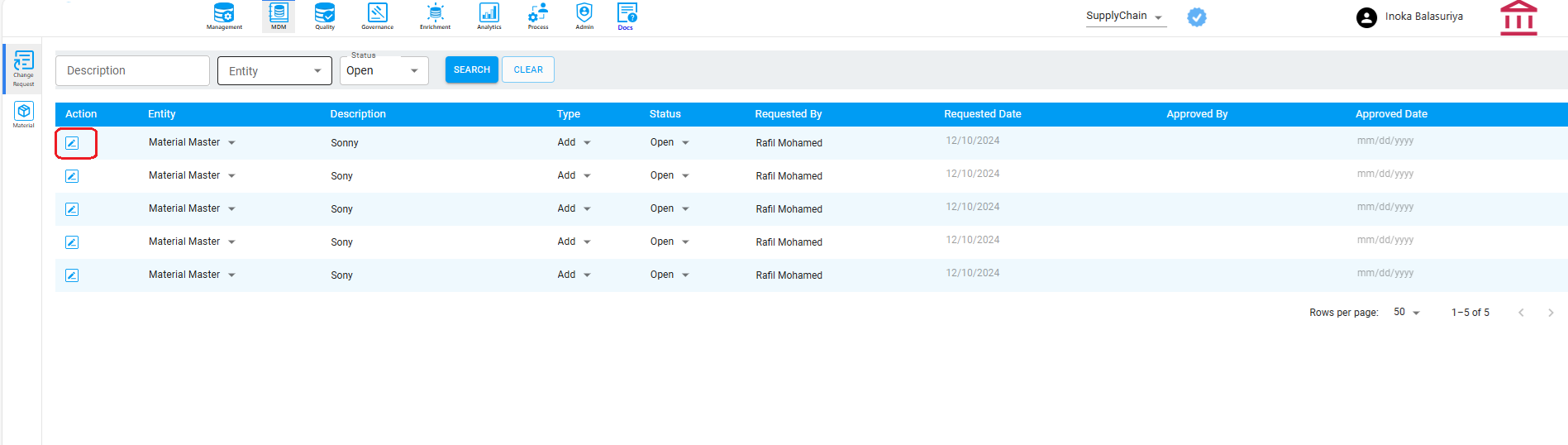
Task: Open Change Request in the sidebar
Action: (x=23, y=69)
